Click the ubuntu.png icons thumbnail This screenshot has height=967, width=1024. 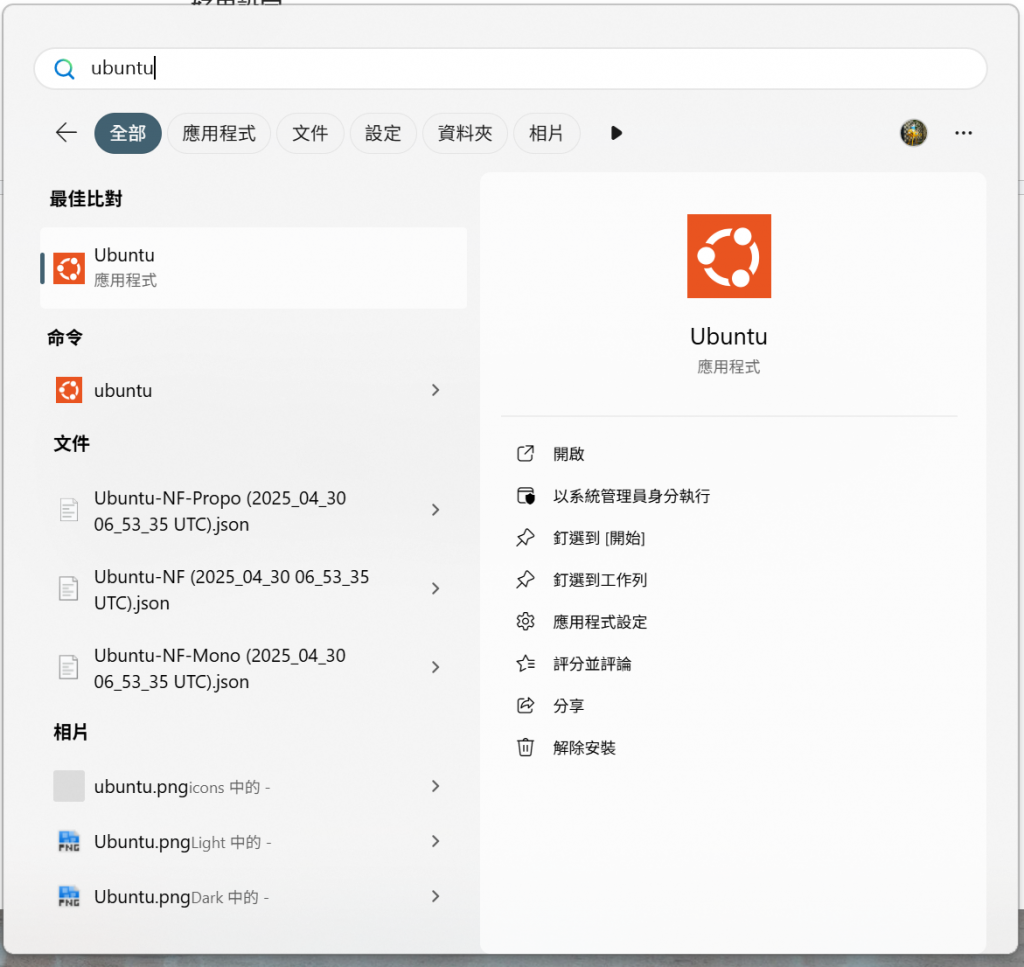tap(69, 786)
